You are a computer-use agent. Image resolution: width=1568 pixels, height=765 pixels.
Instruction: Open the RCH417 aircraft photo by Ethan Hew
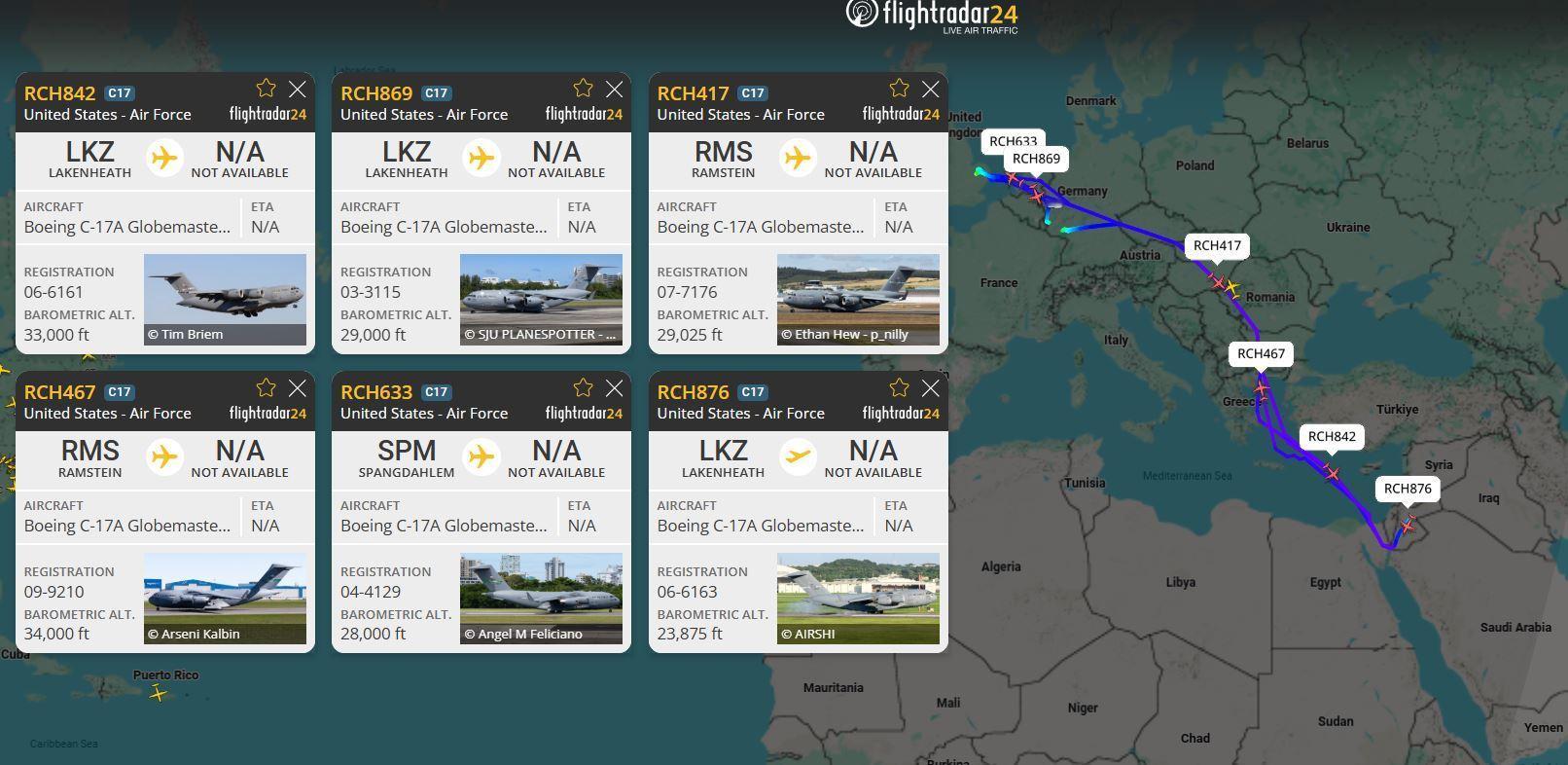point(858,300)
